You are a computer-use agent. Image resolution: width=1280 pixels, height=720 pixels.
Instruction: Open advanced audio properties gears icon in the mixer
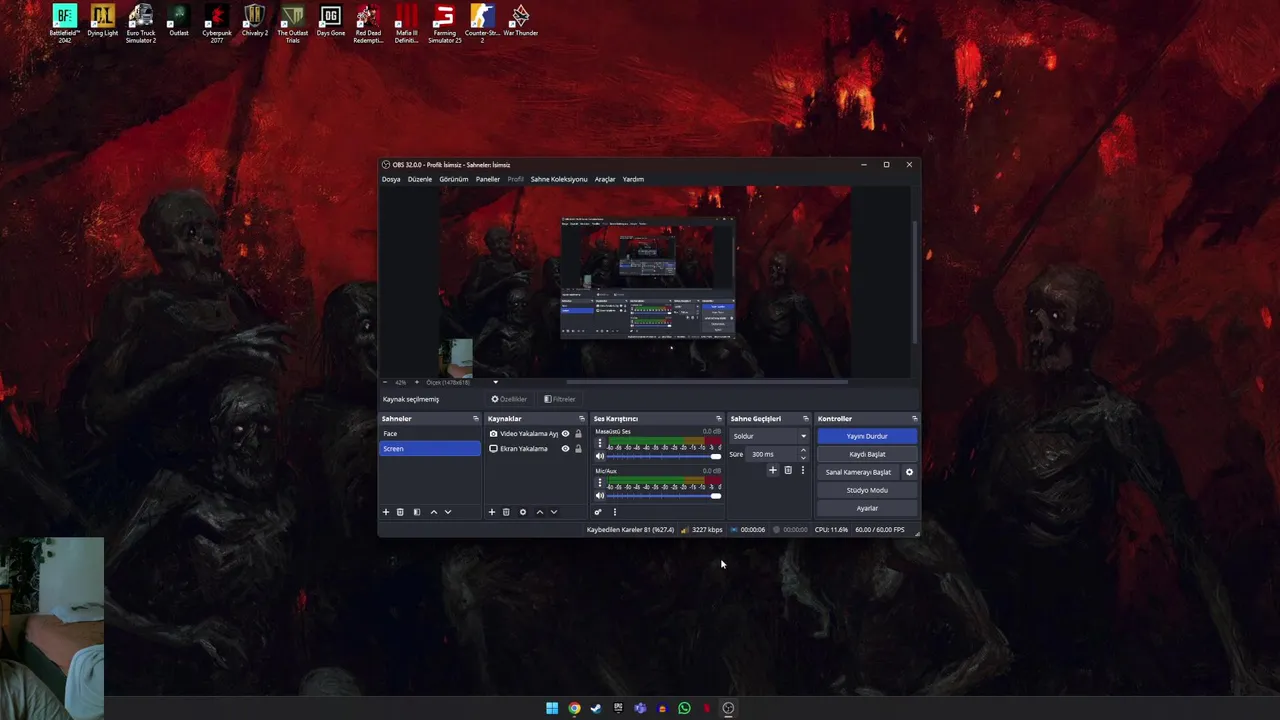pyautogui.click(x=598, y=512)
